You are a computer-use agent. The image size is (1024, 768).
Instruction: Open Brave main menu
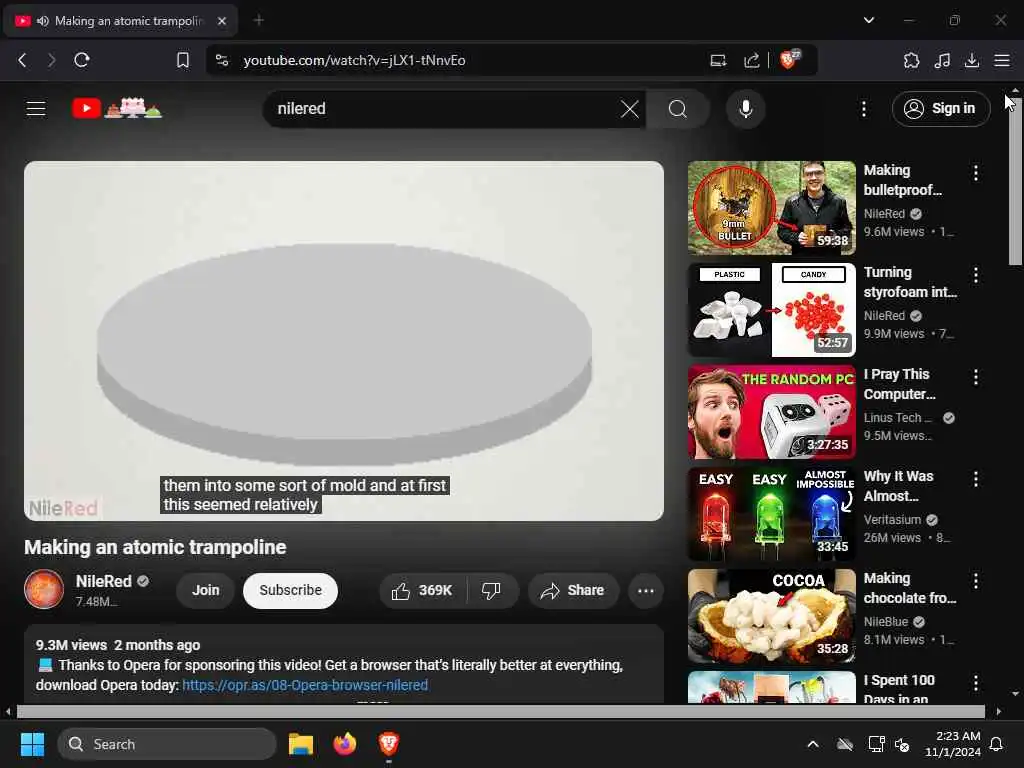pos(1002,61)
